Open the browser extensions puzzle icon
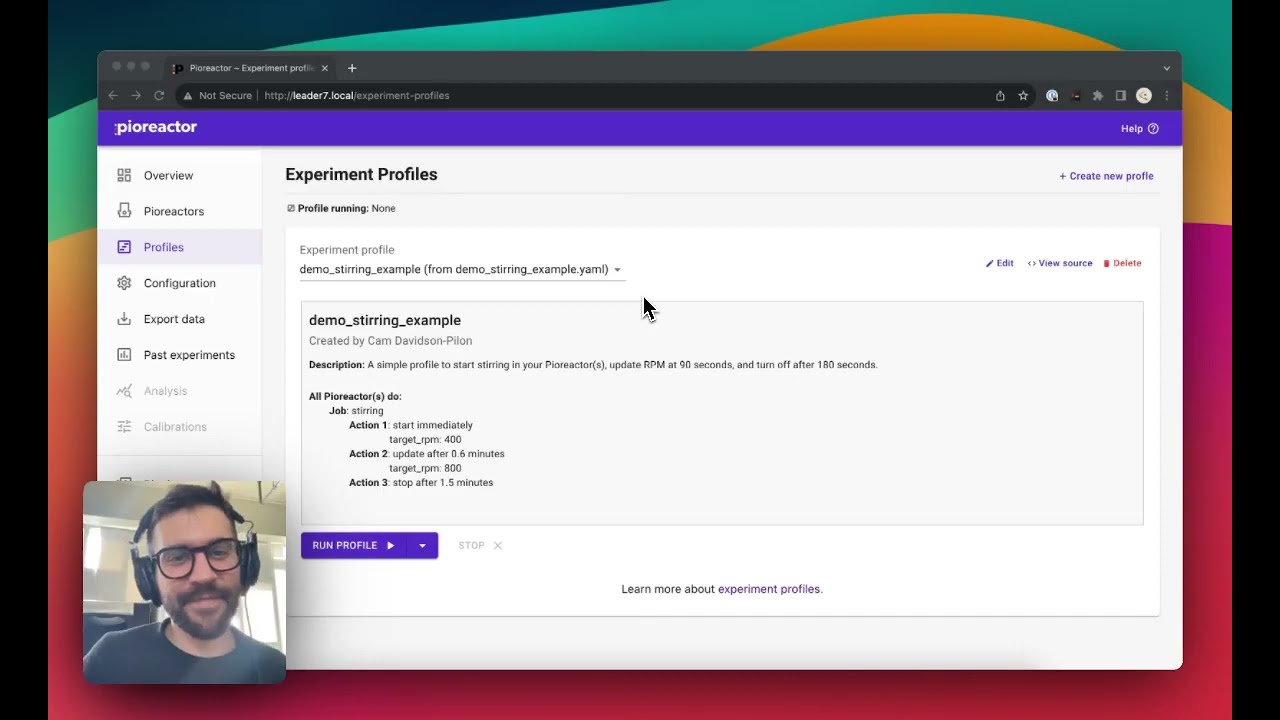The height and width of the screenshot is (720, 1280). 1098,96
